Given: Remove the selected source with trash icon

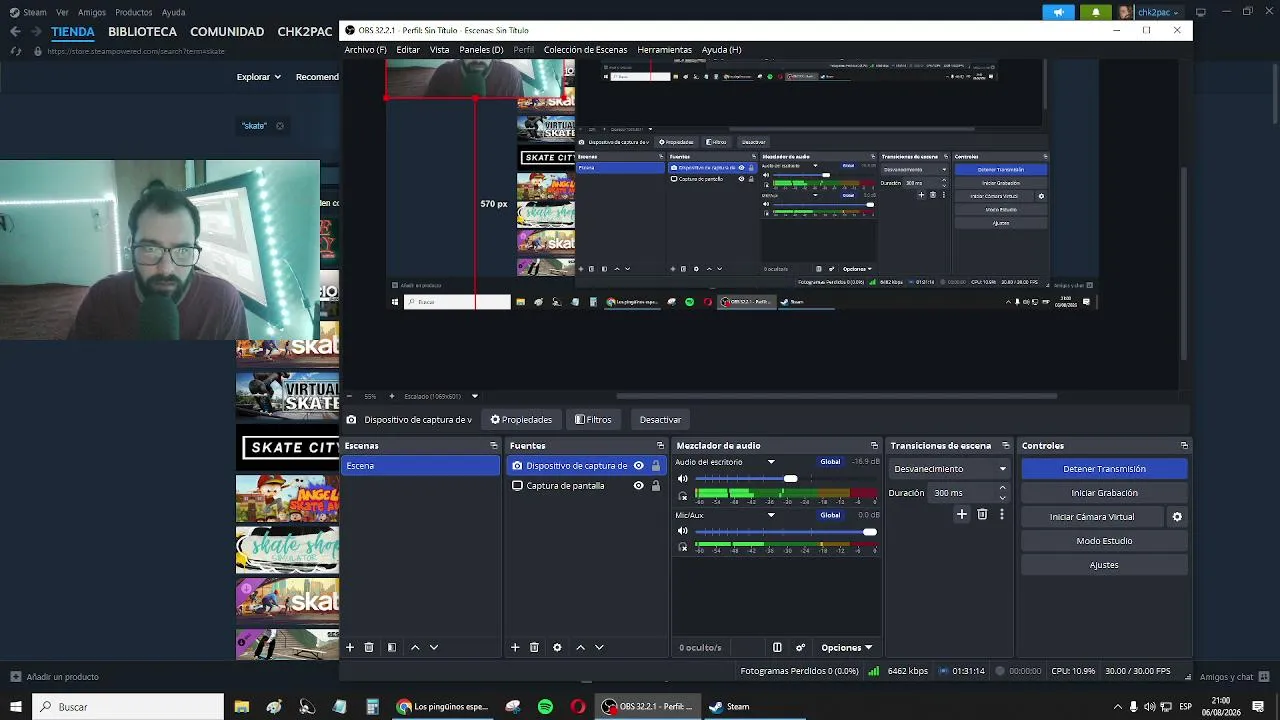Looking at the screenshot, I should [x=534, y=647].
